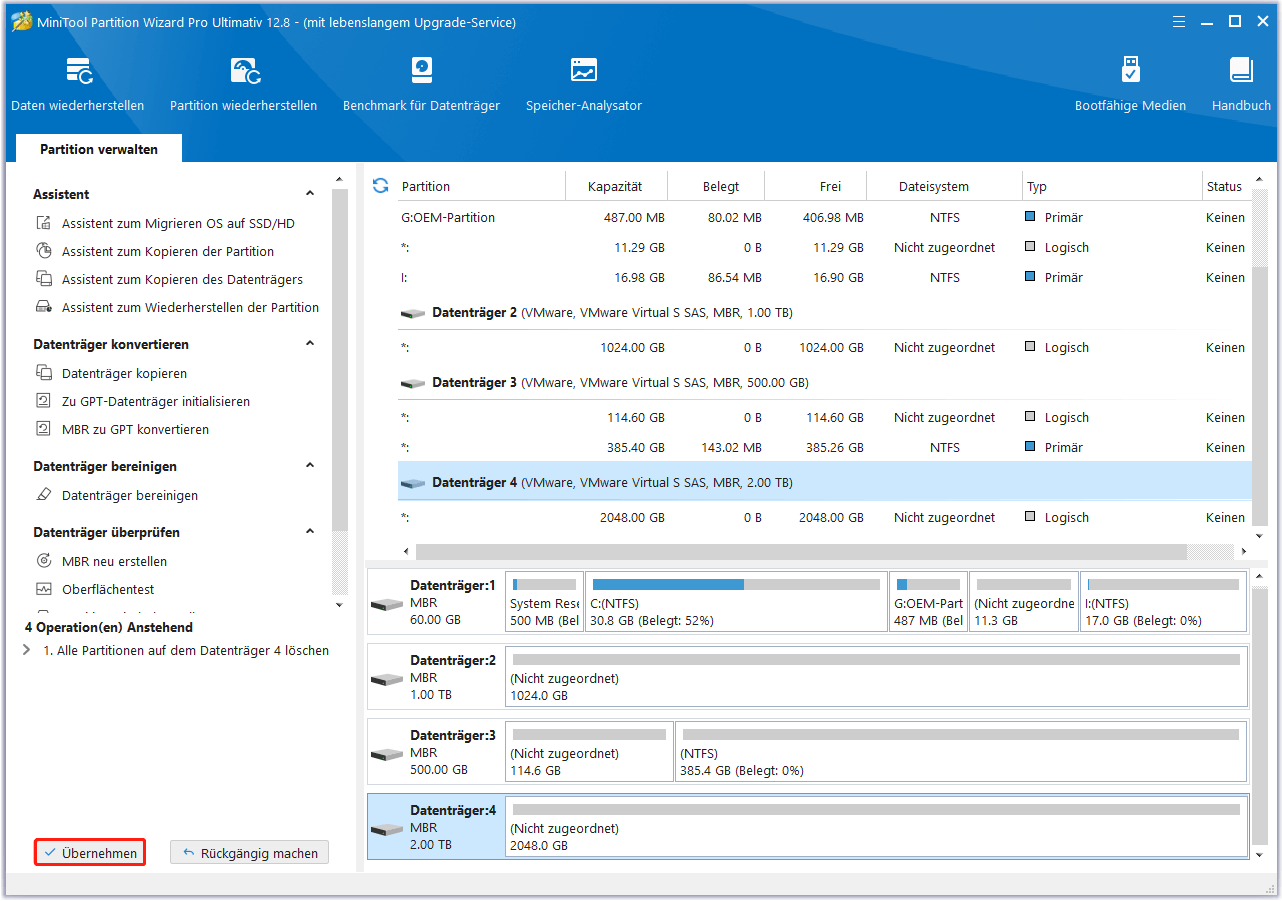Open Daten wiederherstellen tool
Screen dimensions: 1282x901
[77, 84]
